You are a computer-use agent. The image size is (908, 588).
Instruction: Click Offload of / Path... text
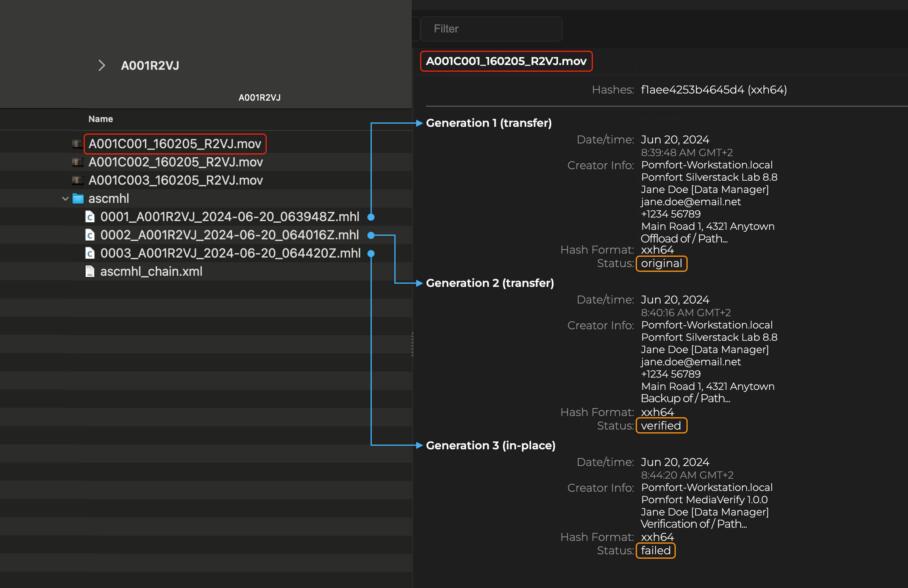point(684,238)
